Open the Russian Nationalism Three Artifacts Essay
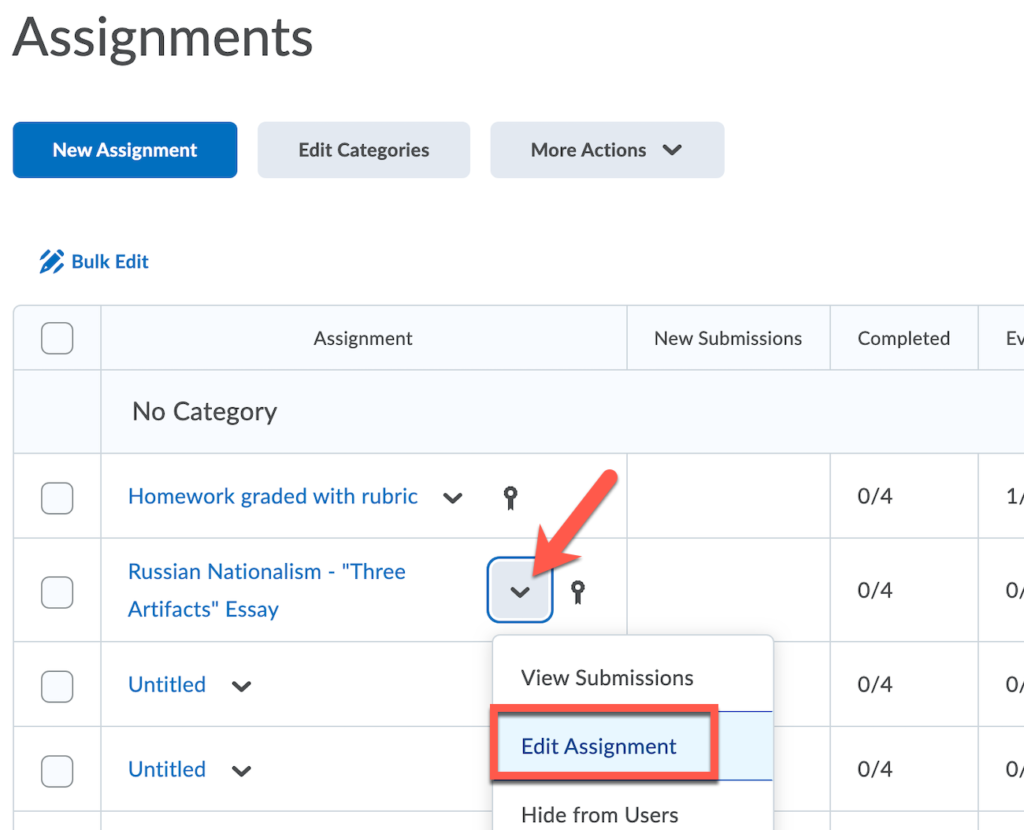Viewport: 1024px width, 830px height. tap(266, 590)
